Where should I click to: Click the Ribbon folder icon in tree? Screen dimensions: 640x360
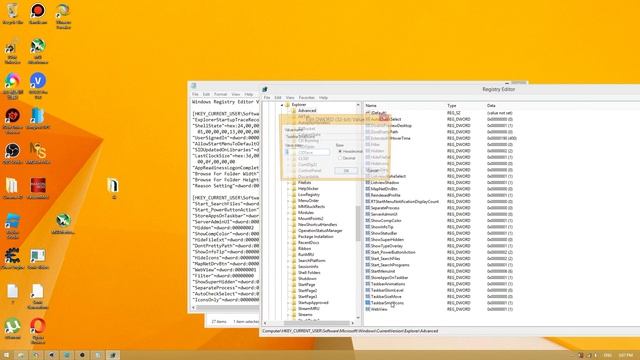click(293, 248)
